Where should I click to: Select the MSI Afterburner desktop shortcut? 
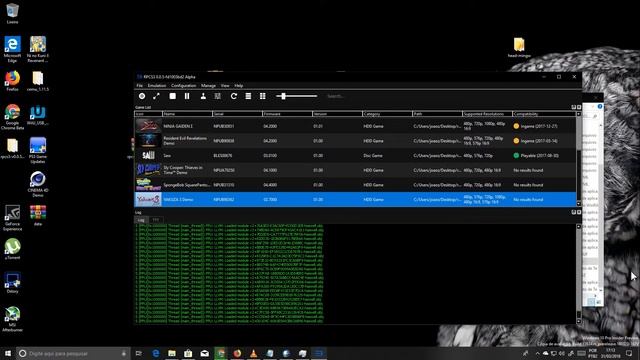tap(12, 319)
